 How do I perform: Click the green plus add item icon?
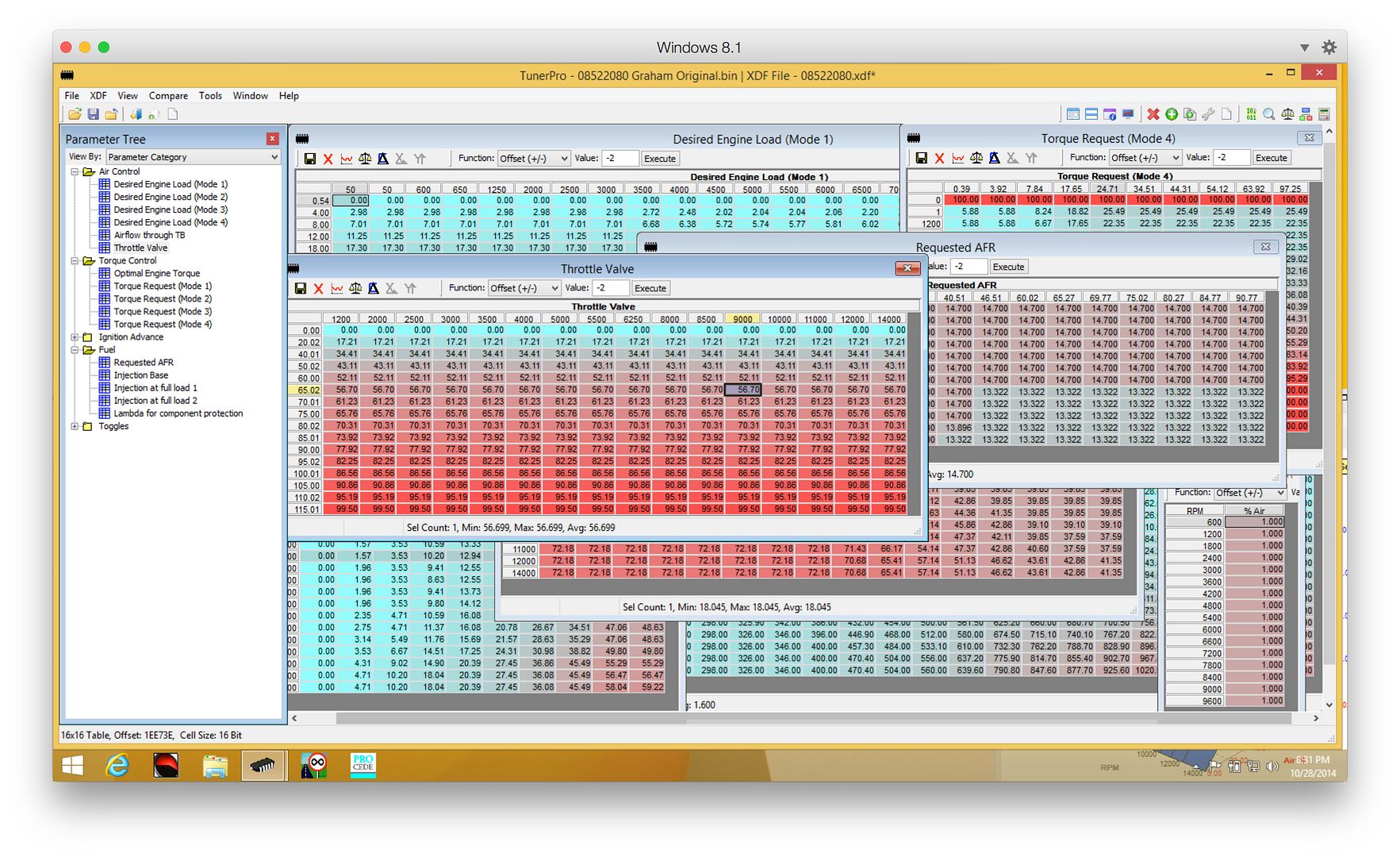pyautogui.click(x=1172, y=114)
